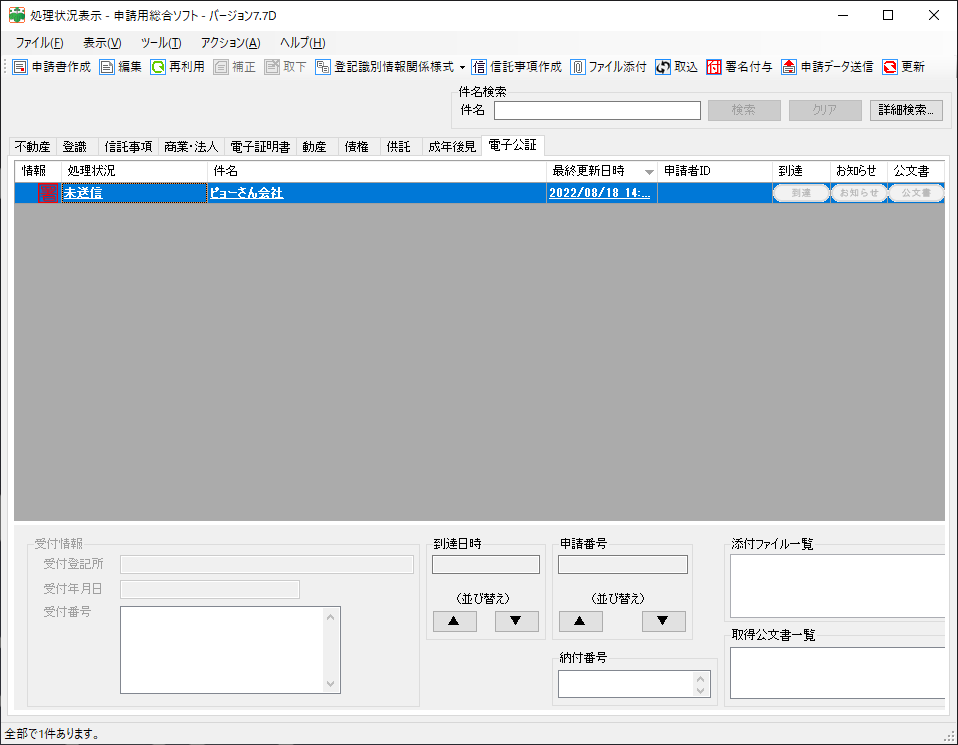Screen dimensions: 958x745
Task: Click the ピョーさん会社 subject link
Action: (x=247, y=193)
